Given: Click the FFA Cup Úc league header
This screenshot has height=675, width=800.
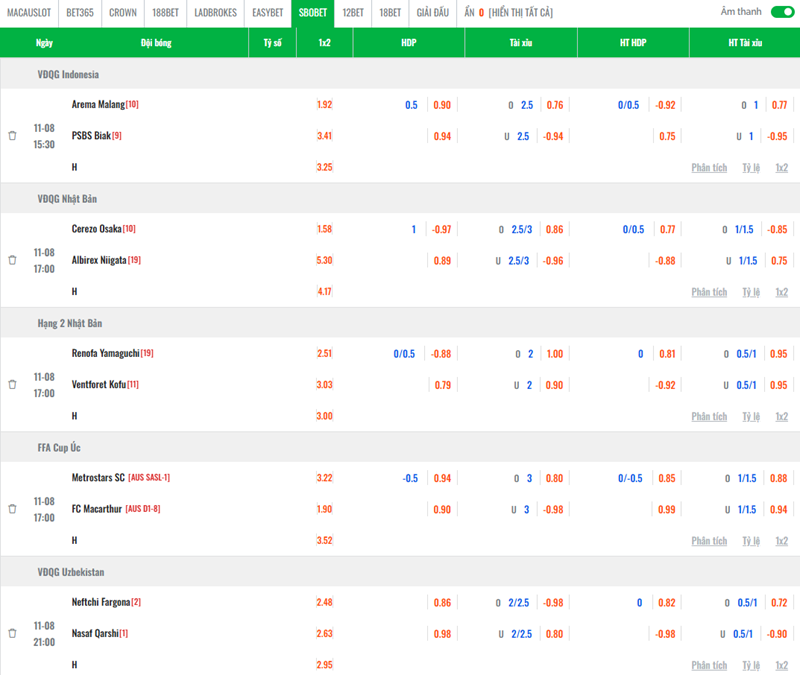Looking at the screenshot, I should [x=59, y=448].
